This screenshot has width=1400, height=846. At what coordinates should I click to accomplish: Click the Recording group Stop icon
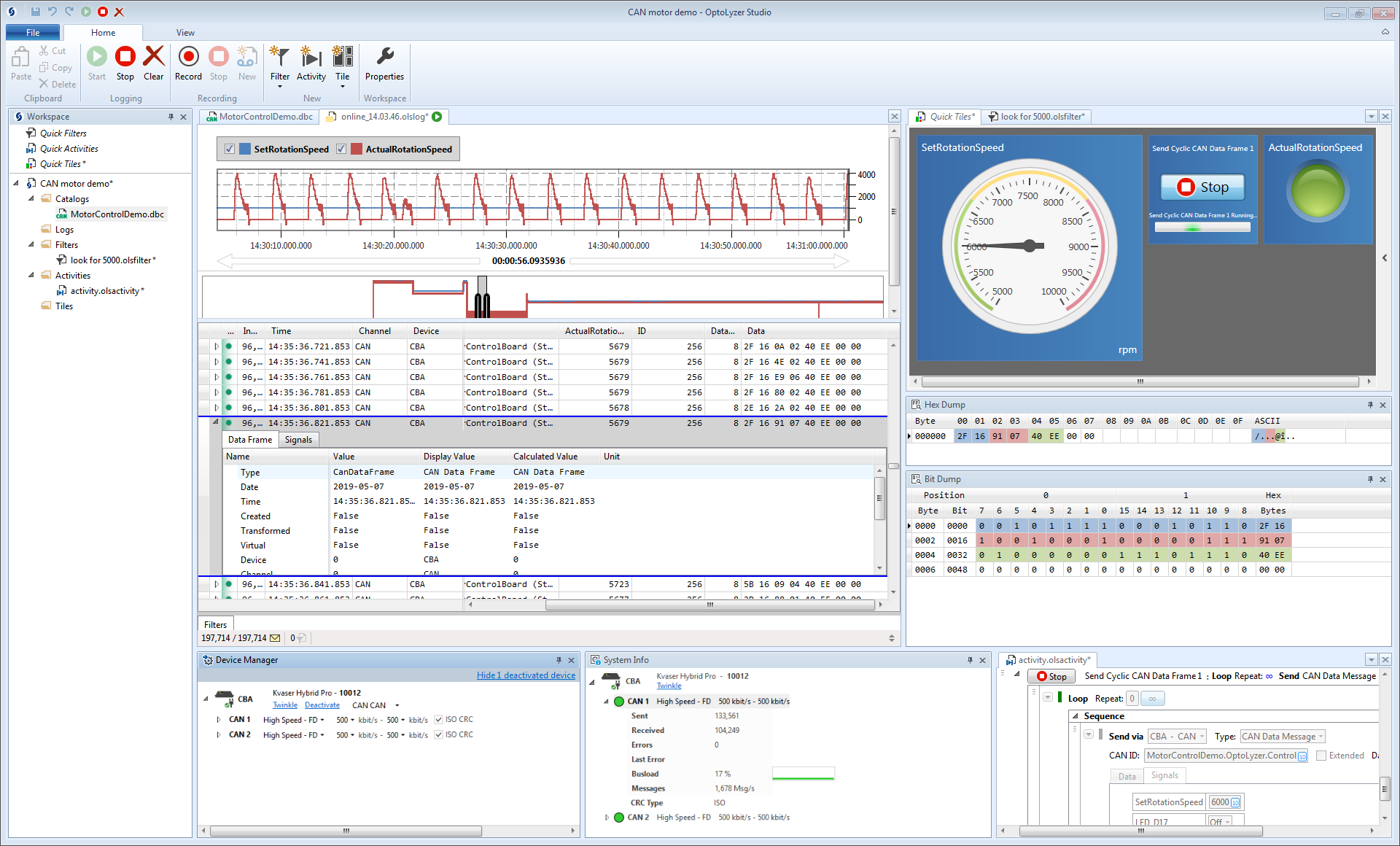[x=218, y=57]
